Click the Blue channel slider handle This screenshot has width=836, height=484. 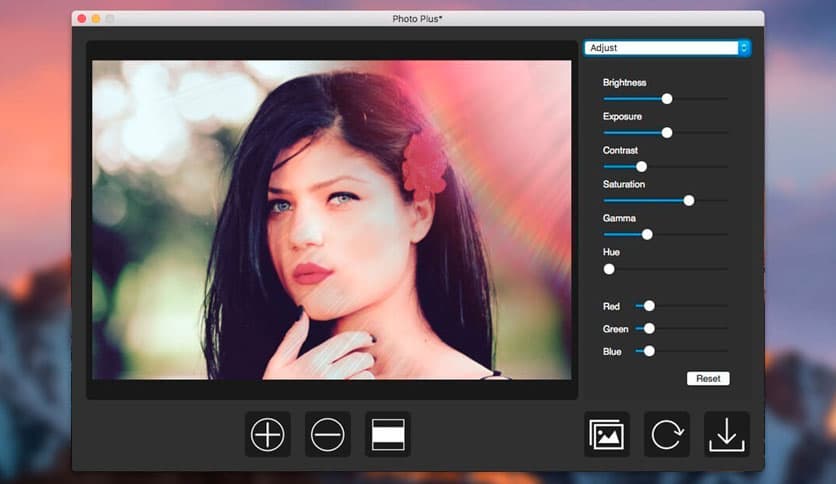click(x=649, y=351)
